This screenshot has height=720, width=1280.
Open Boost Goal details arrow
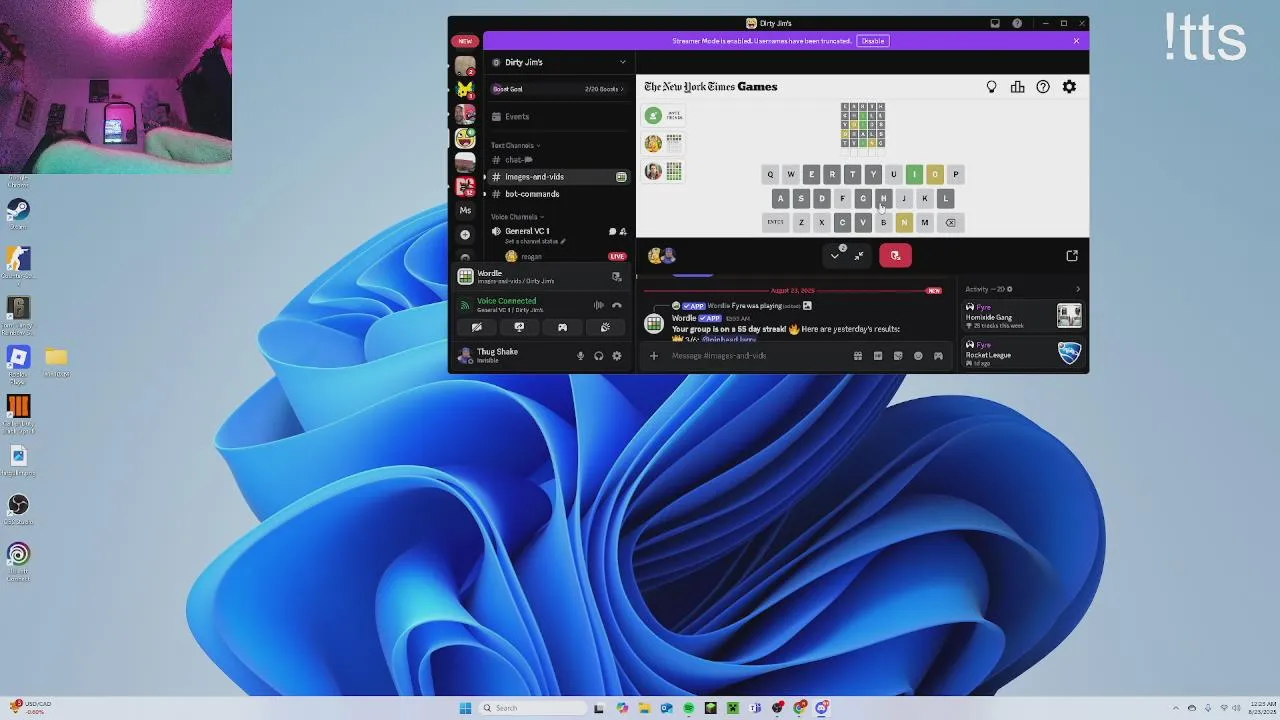623,89
